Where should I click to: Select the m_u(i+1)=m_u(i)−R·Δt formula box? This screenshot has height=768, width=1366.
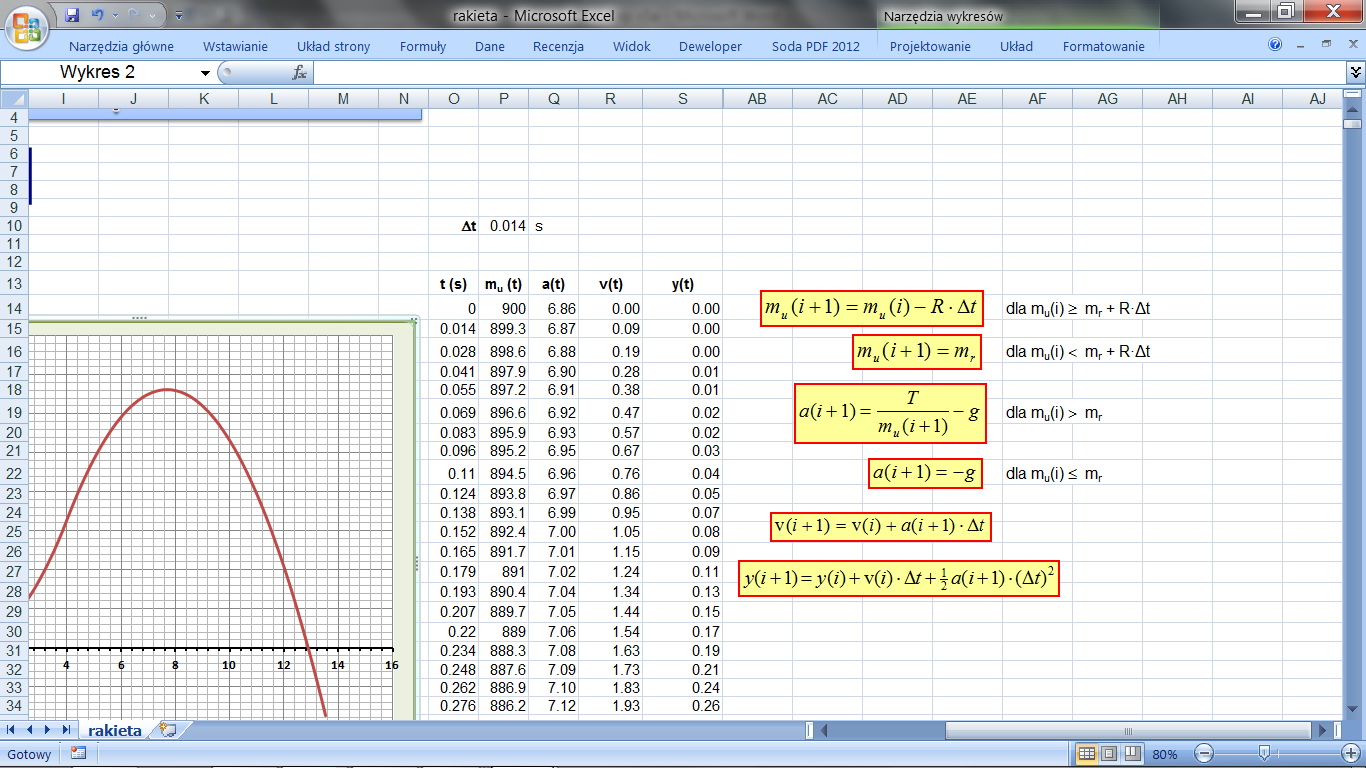pyautogui.click(x=872, y=308)
